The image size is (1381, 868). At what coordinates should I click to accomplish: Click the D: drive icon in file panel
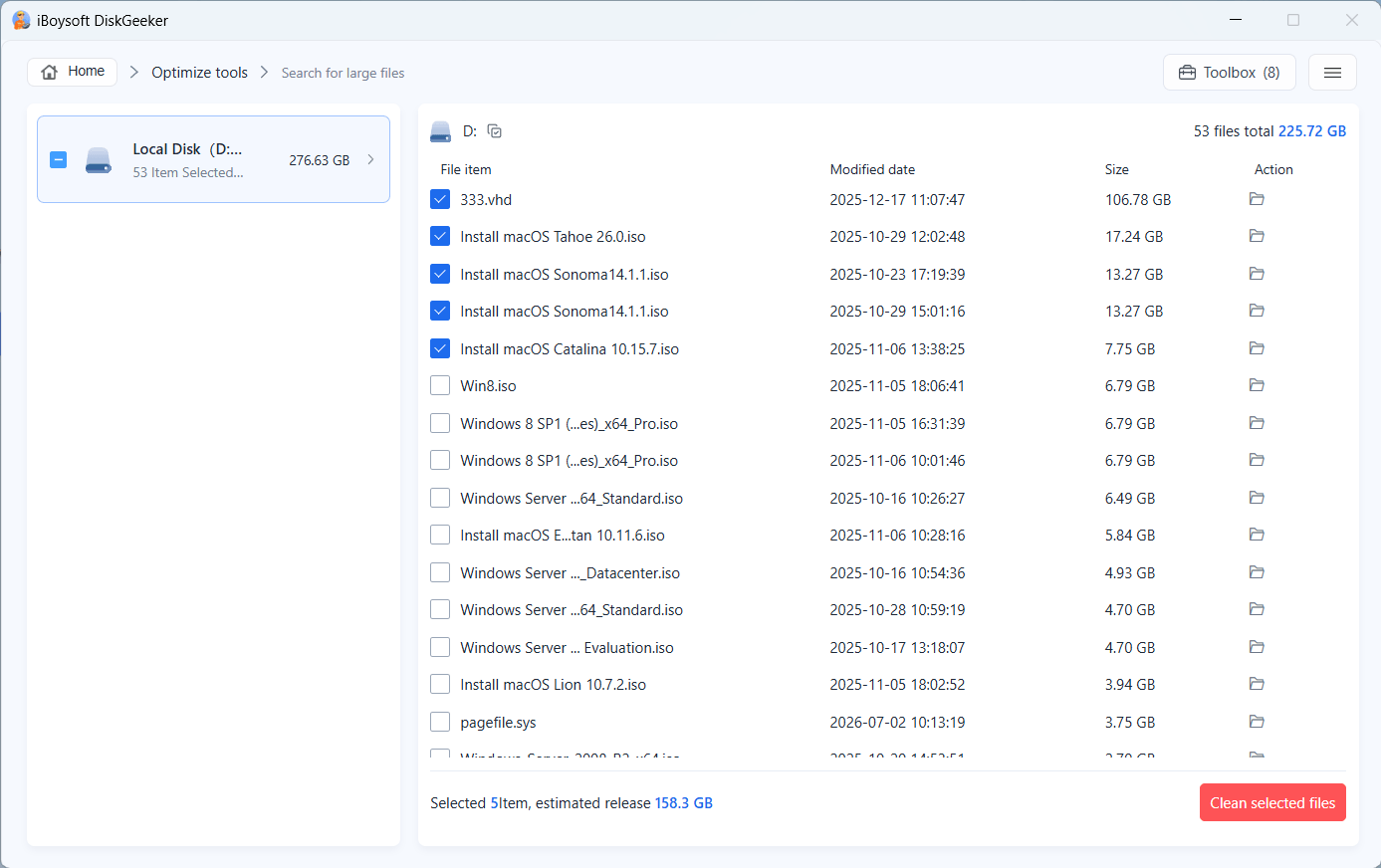440,131
